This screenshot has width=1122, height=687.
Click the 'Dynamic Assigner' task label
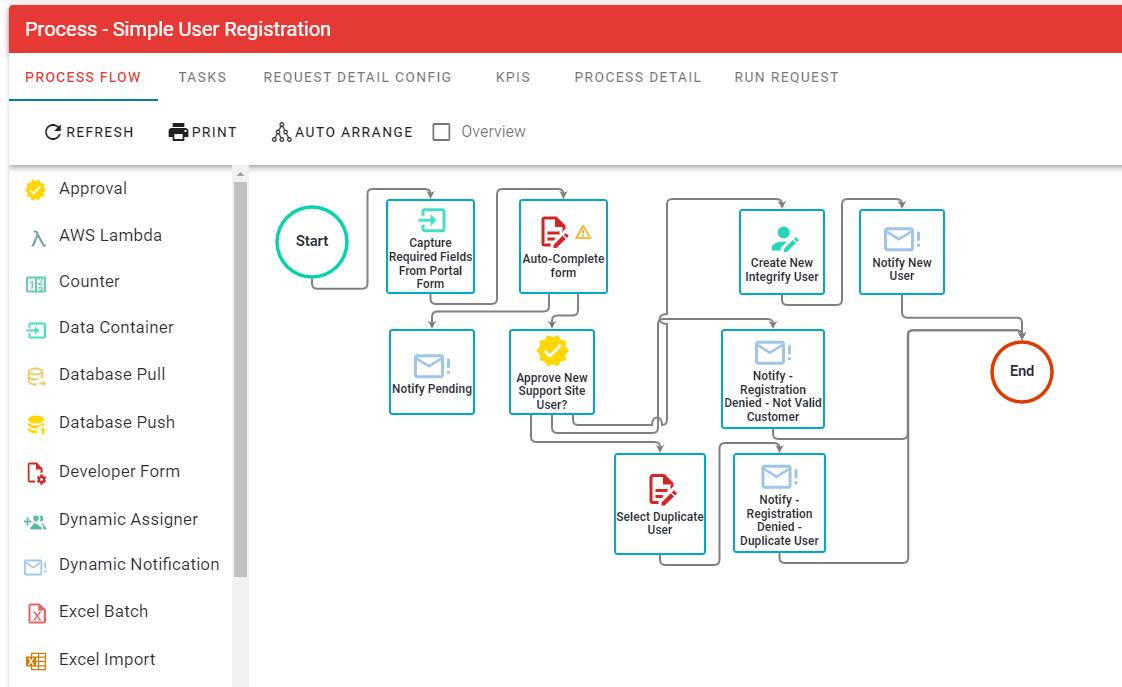[x=128, y=520]
